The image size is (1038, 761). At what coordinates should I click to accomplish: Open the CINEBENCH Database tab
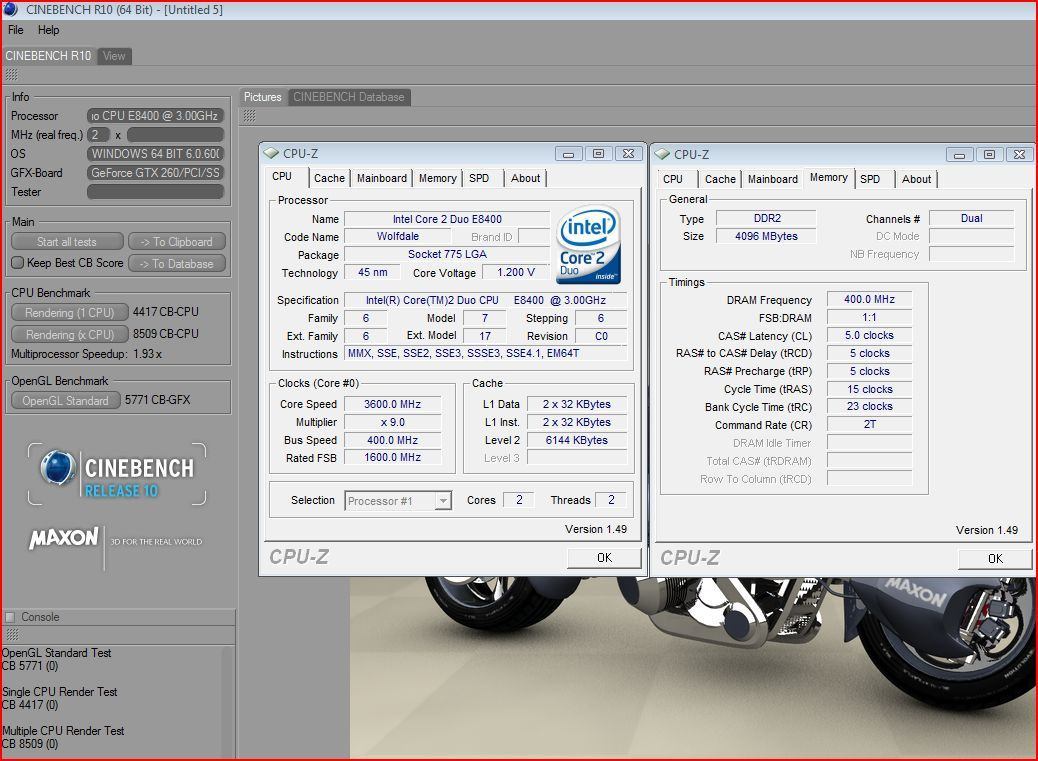[348, 97]
